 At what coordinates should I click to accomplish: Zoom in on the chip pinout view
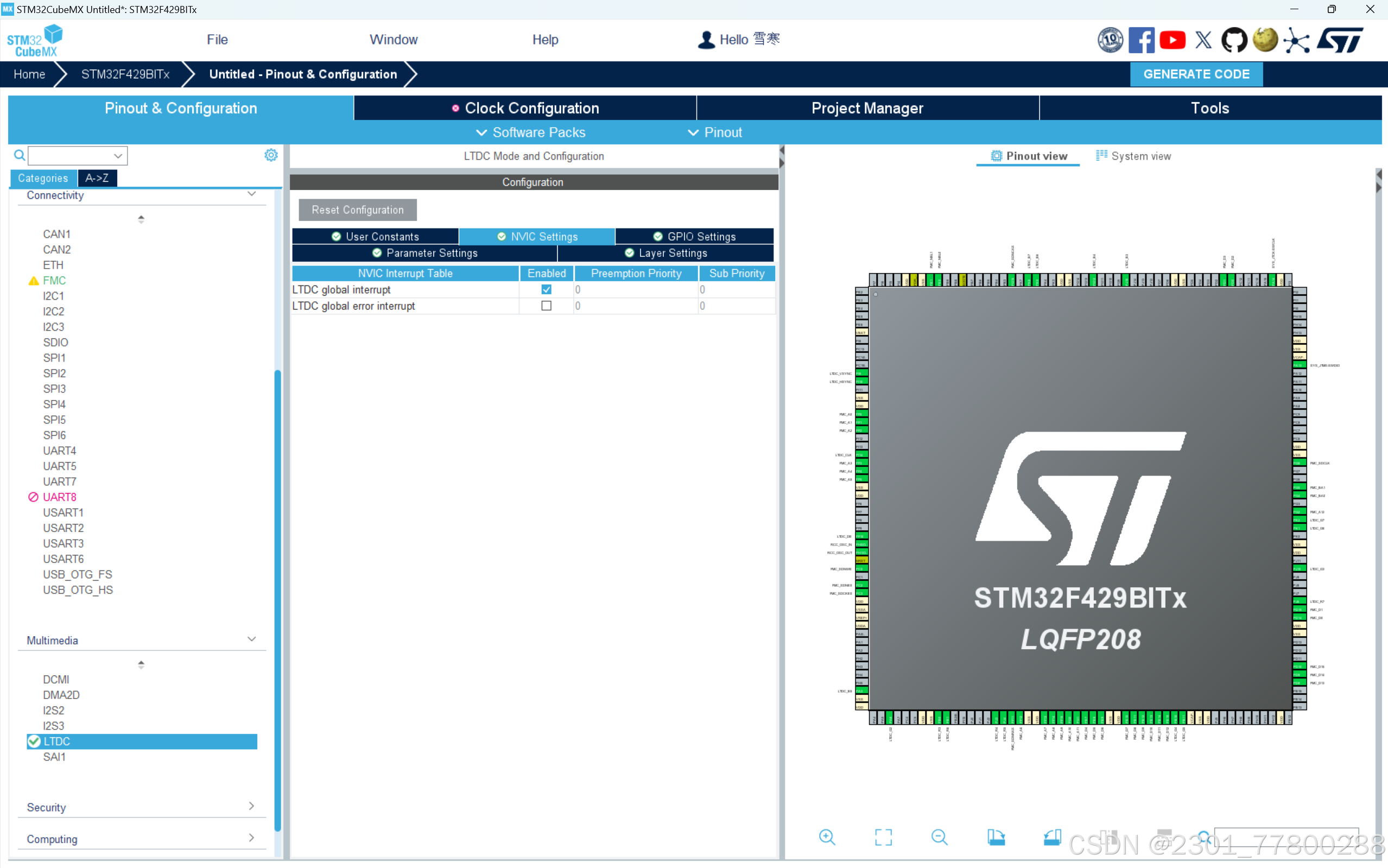pyautogui.click(x=827, y=837)
